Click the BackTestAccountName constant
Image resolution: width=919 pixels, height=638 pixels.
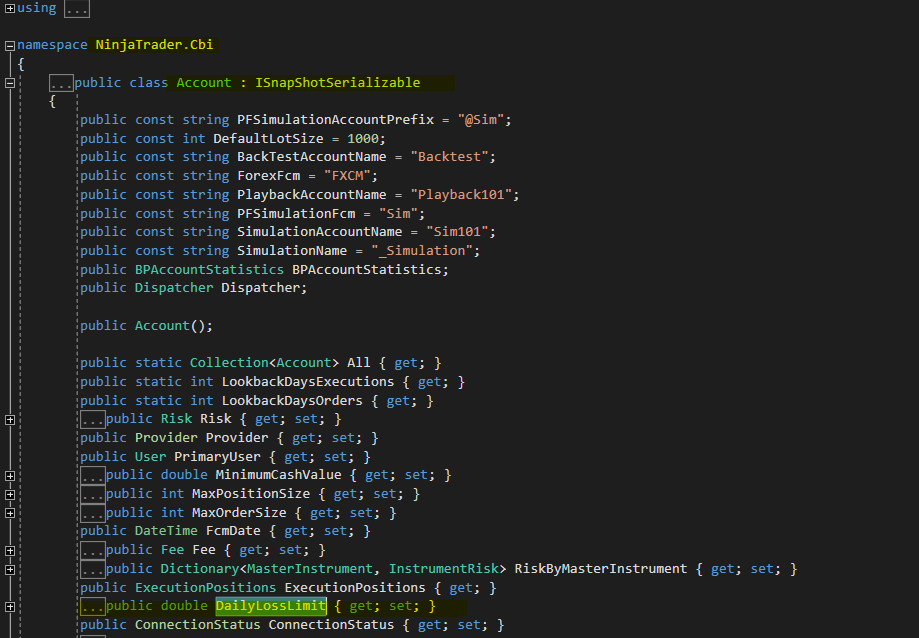tap(311, 156)
